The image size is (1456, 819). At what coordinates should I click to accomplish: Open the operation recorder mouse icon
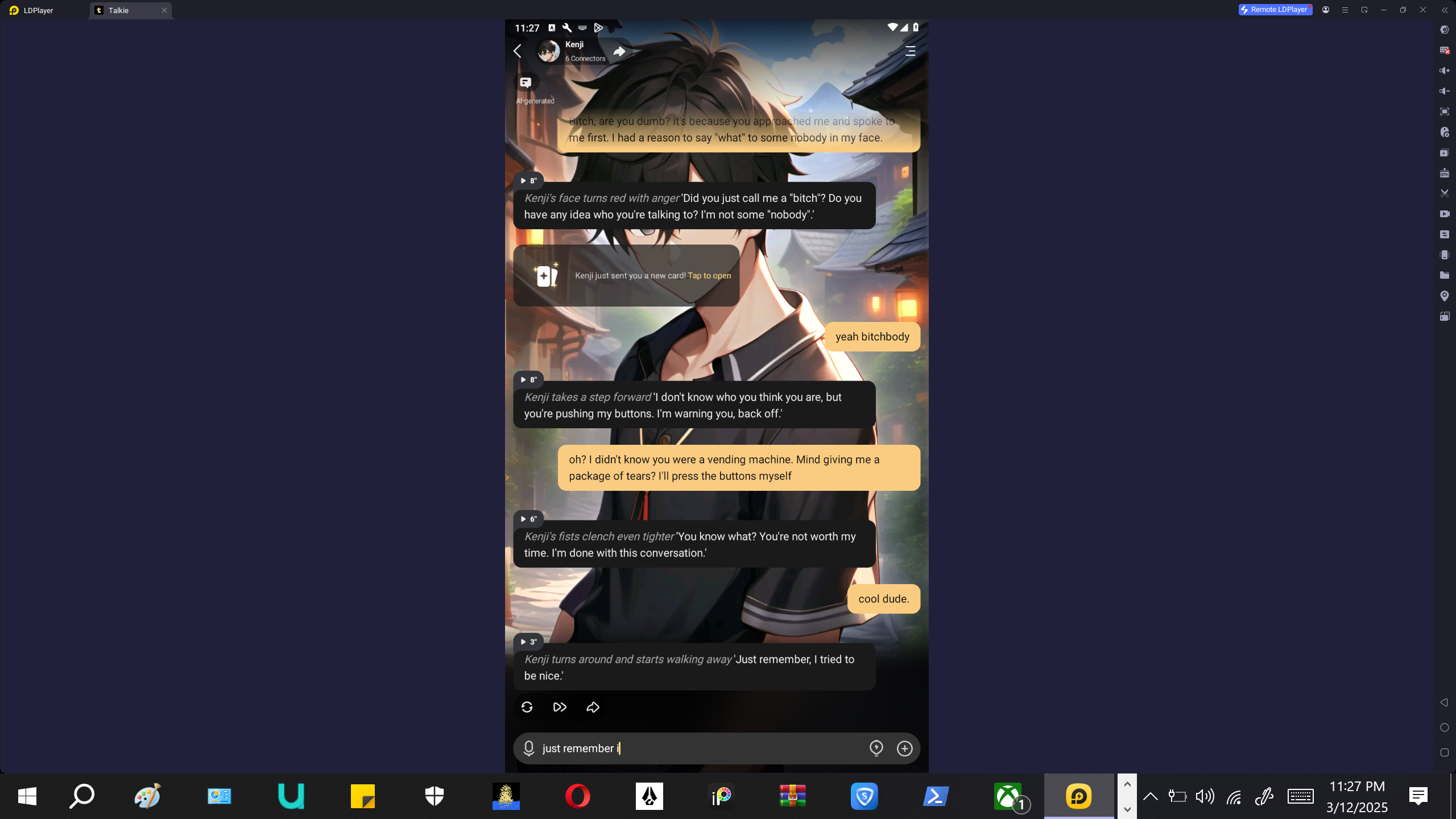click(x=1445, y=132)
